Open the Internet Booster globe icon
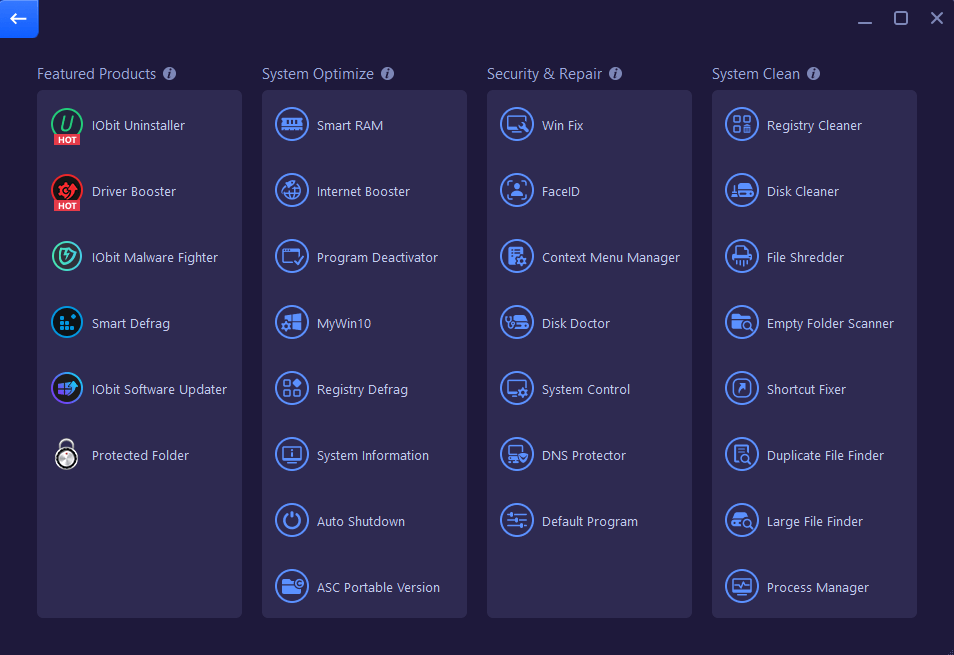The image size is (954, 655). tap(292, 190)
